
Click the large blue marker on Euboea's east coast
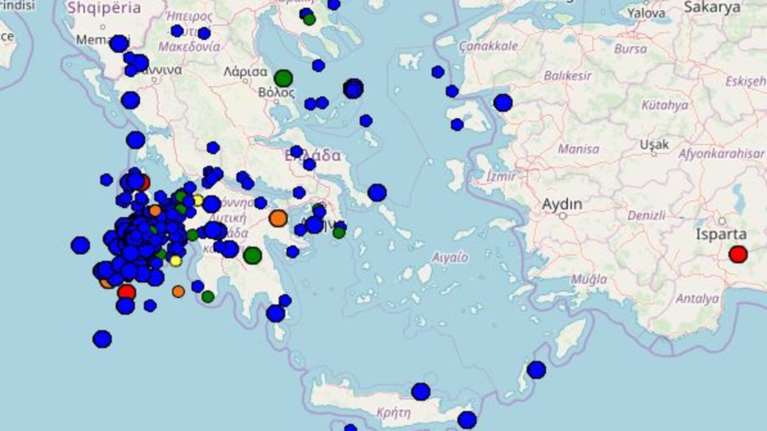(377, 193)
